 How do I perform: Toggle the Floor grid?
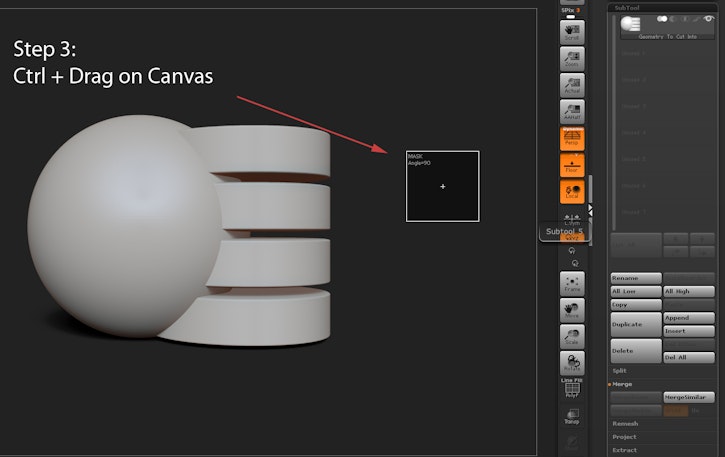572,165
